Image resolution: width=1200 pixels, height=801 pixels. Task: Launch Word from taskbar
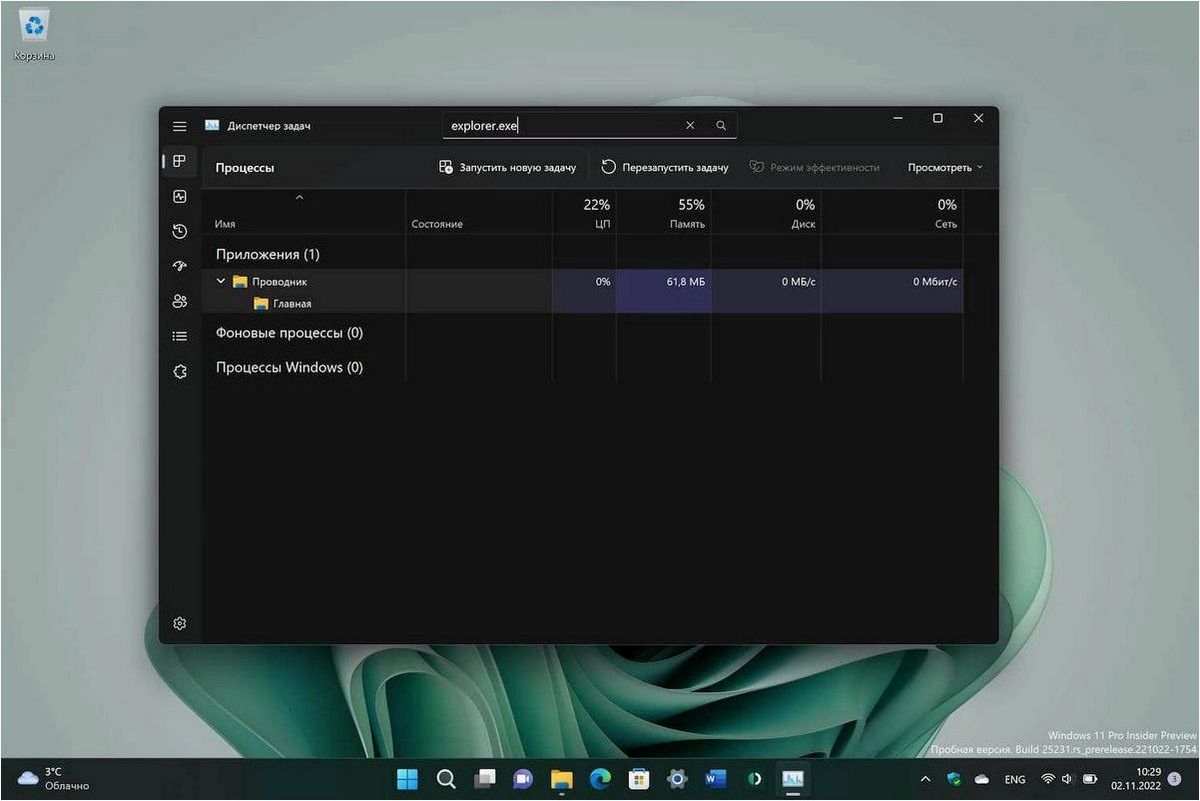[x=716, y=779]
